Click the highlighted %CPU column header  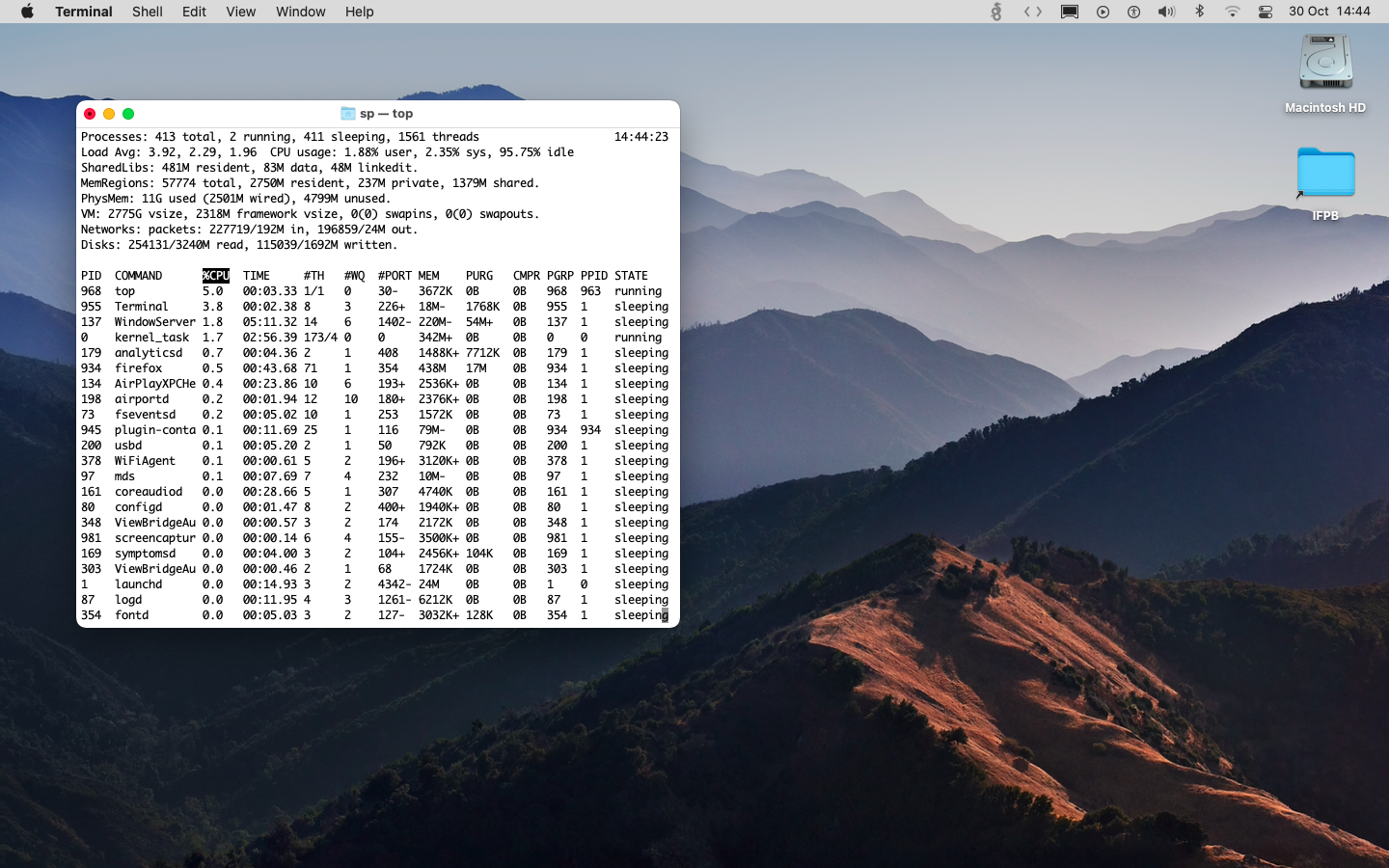pyautogui.click(x=216, y=276)
